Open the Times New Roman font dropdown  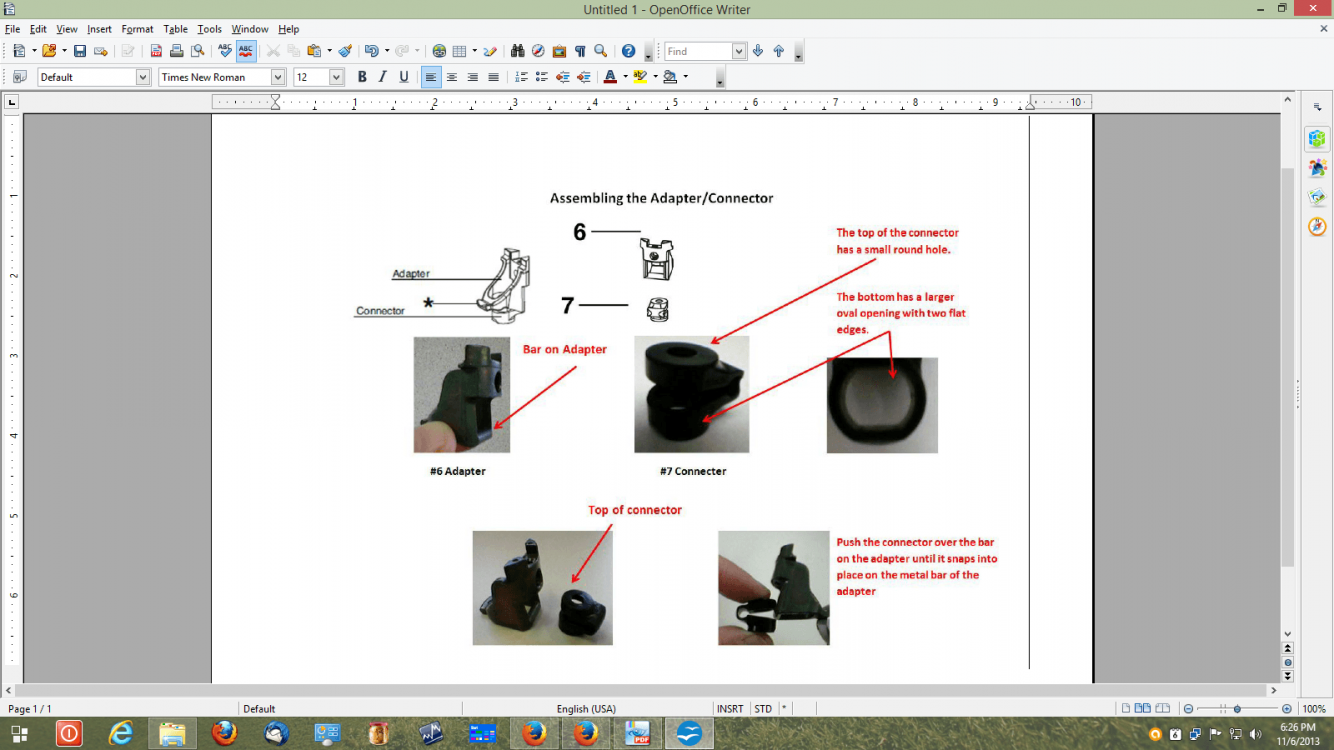277,77
